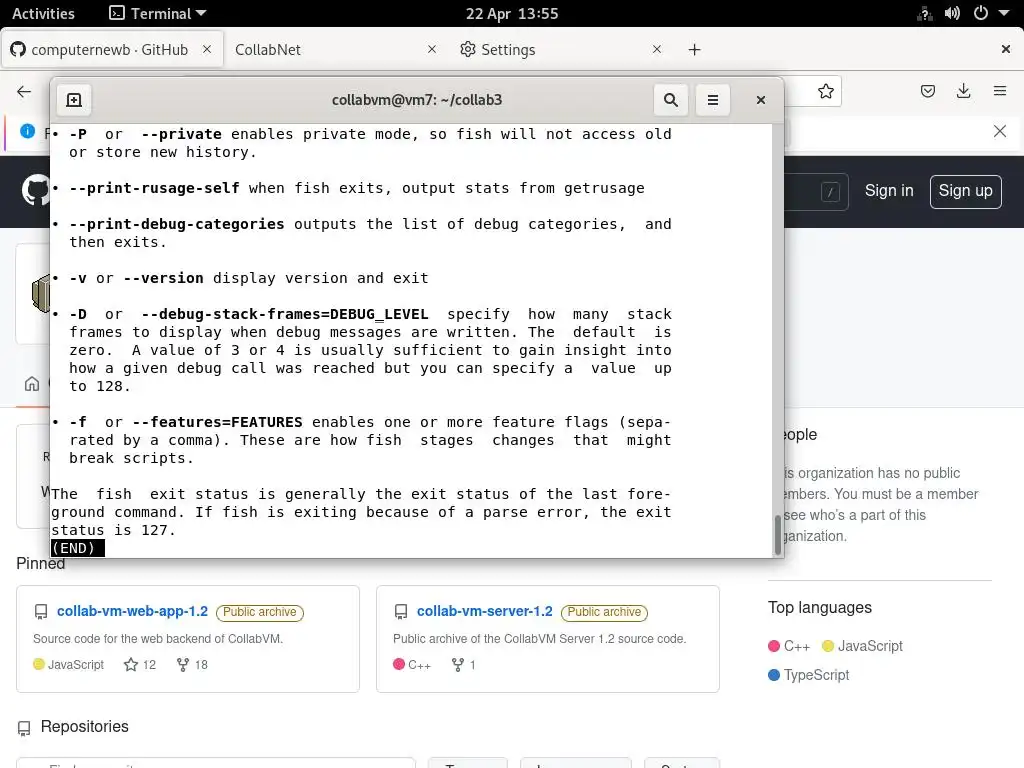Click the 1 fork count on server repo
This screenshot has width=1024, height=768.
tap(463, 665)
